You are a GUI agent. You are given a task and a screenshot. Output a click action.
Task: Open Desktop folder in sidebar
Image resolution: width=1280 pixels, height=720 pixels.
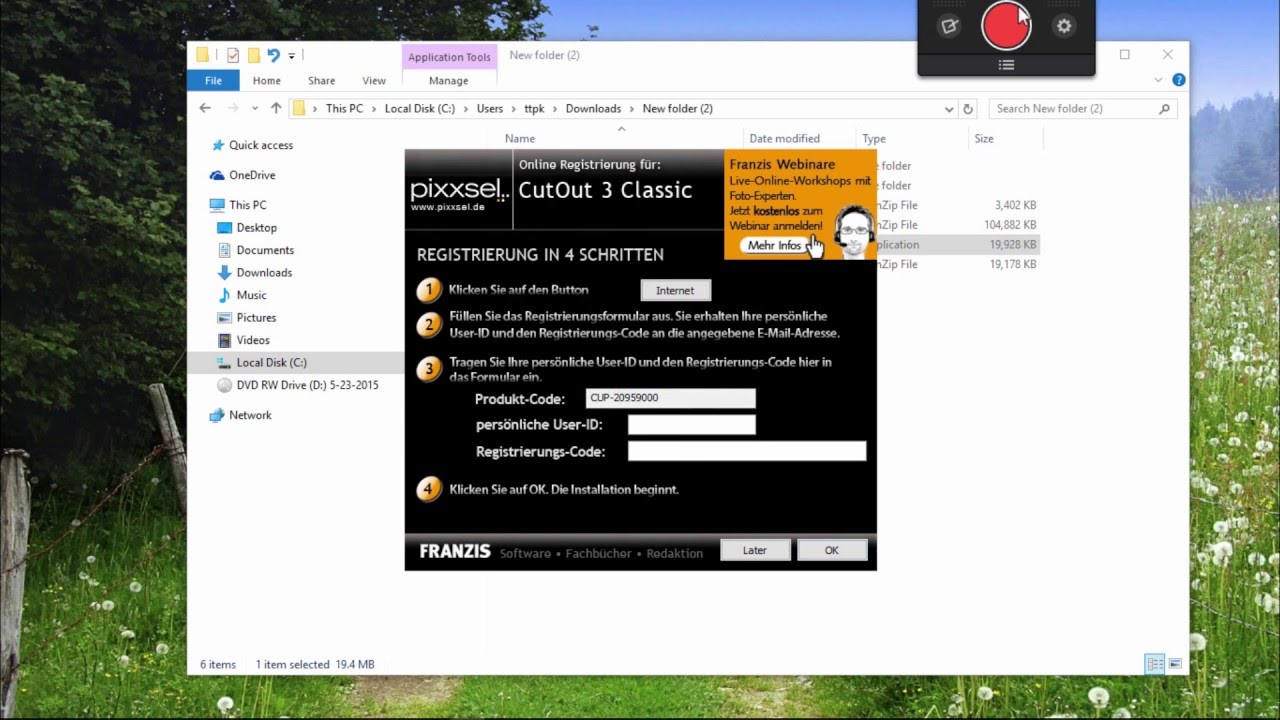[x=256, y=228]
